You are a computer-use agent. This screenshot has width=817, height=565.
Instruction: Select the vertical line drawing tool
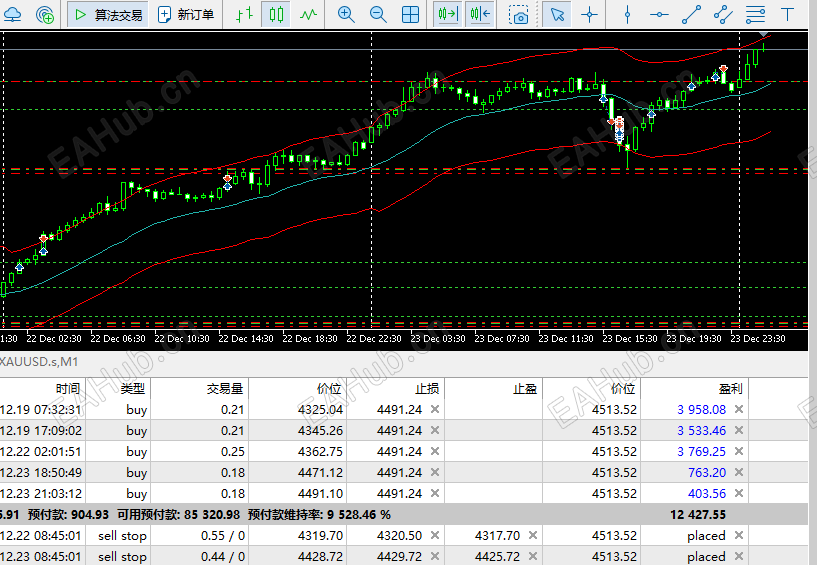627,14
